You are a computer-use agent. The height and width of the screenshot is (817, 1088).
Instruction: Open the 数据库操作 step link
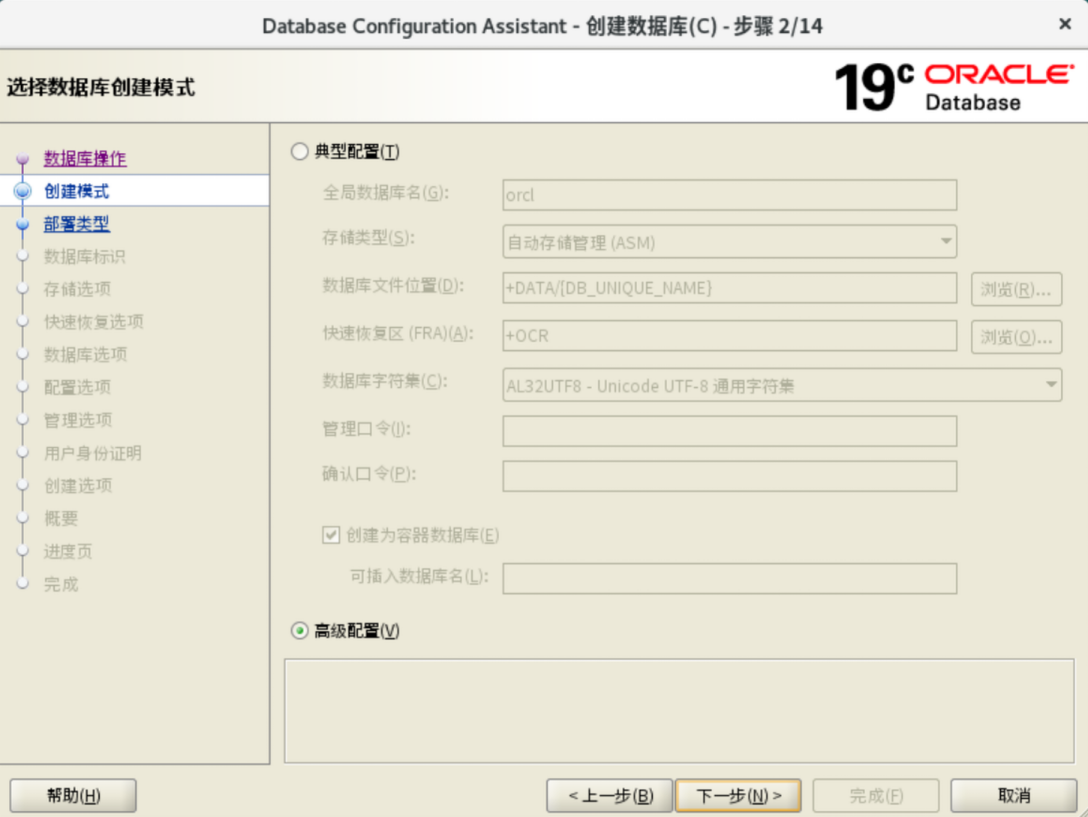click(x=85, y=159)
